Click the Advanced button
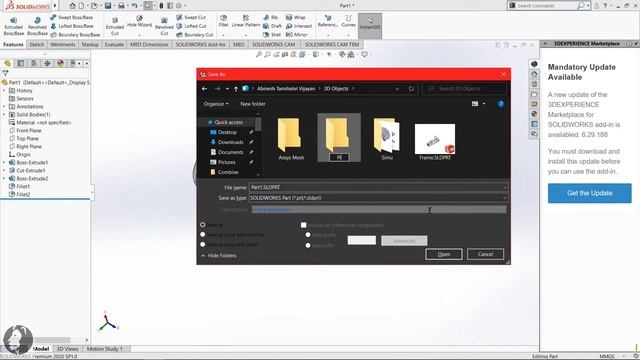This screenshot has width=640, height=360. pos(404,241)
